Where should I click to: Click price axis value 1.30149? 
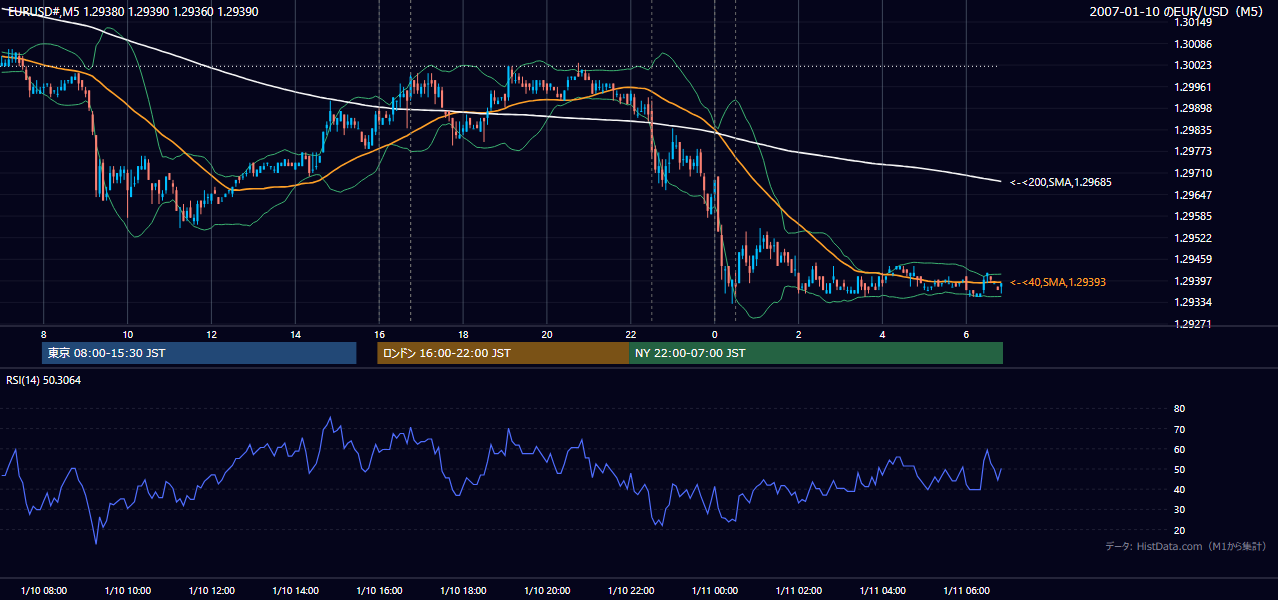(x=1195, y=22)
